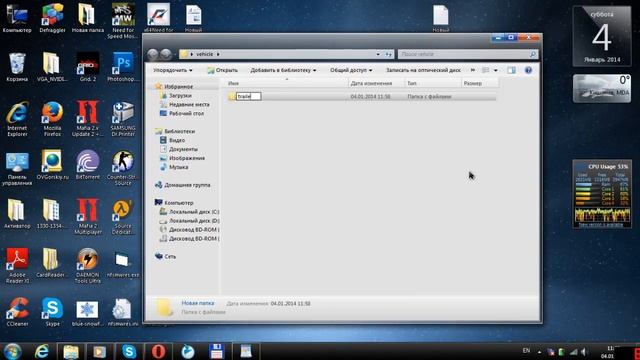Screen dimensions: 640x360
Task: Open the Видео library
Action: pos(177,140)
